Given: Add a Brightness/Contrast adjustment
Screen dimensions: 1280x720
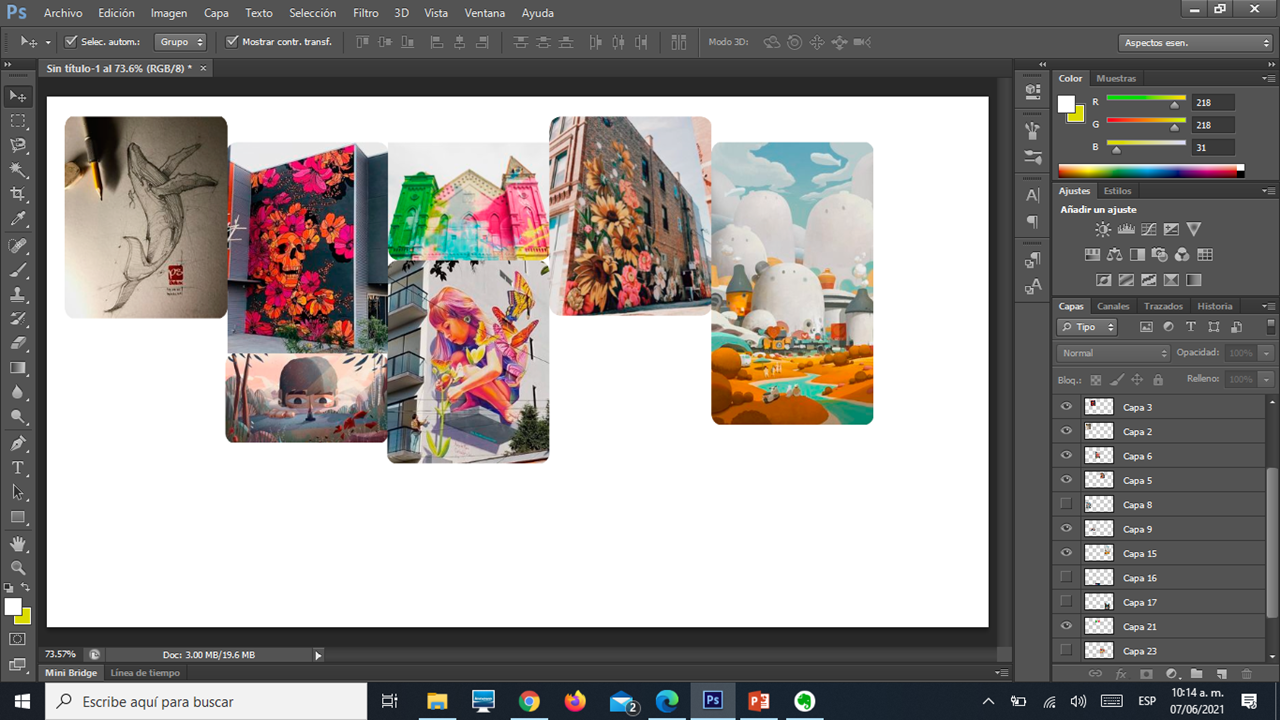Looking at the screenshot, I should coord(1103,229).
